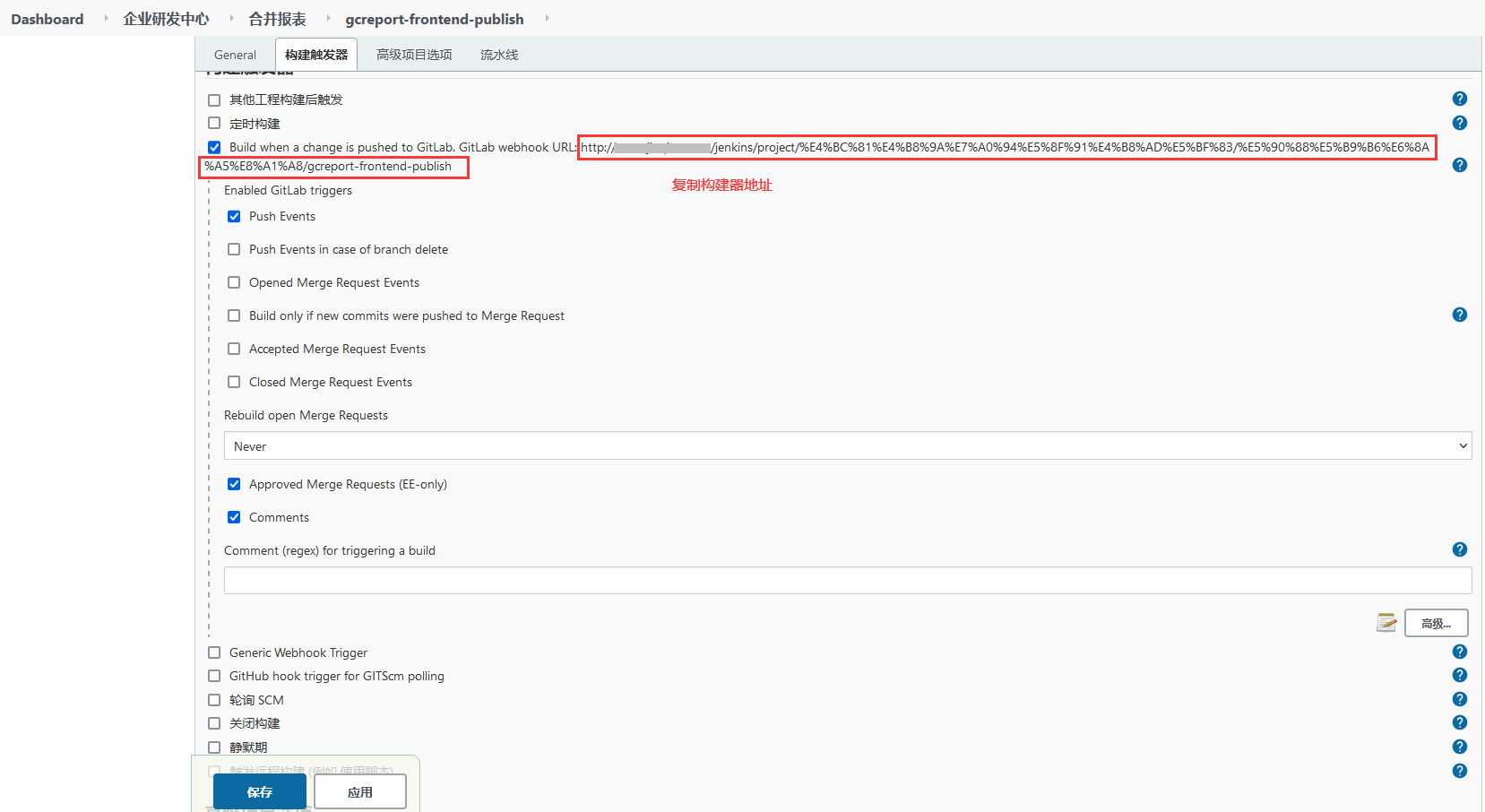
Task: Uncheck Push Events trigger
Action: (x=234, y=216)
